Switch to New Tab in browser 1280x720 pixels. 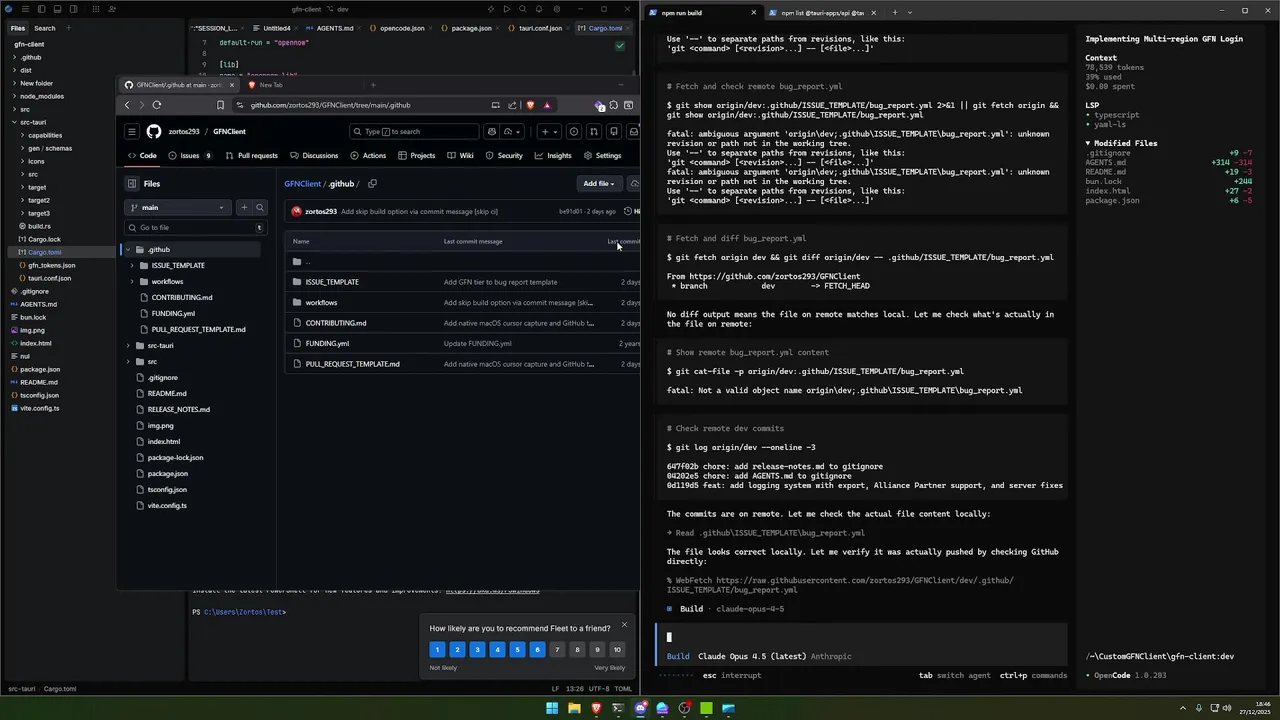point(271,85)
